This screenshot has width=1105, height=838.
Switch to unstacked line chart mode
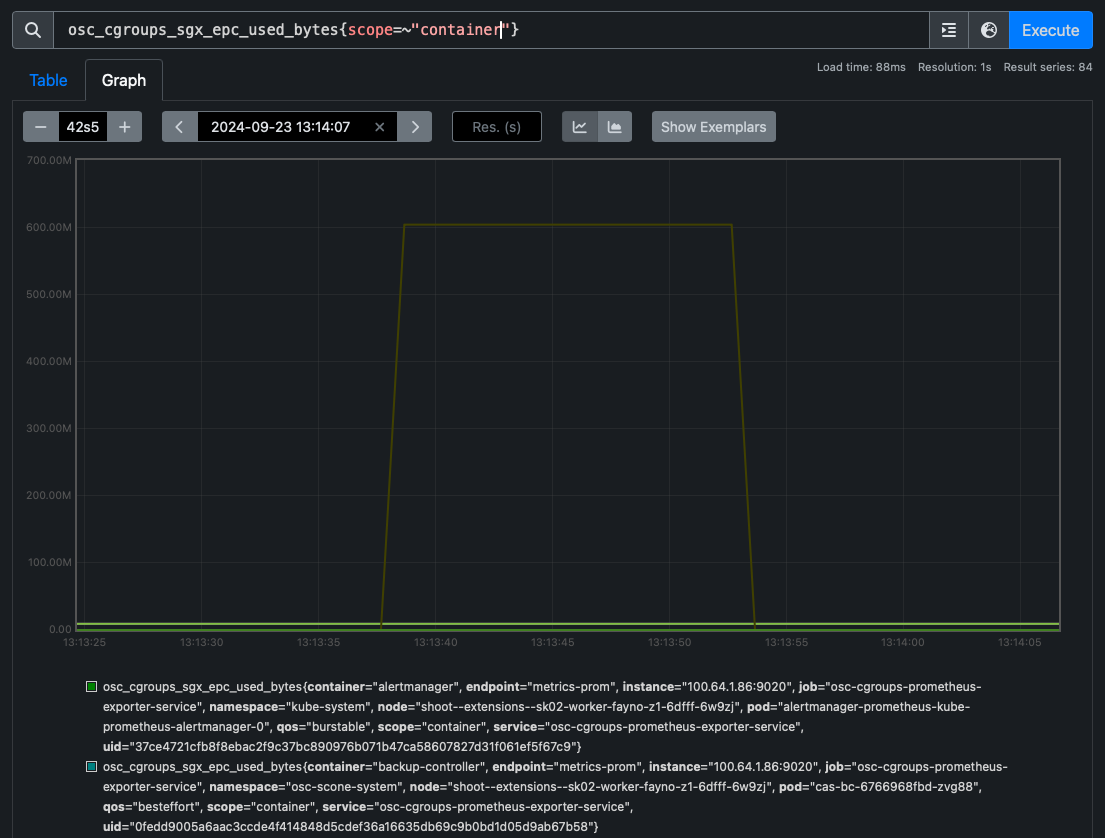coord(579,127)
